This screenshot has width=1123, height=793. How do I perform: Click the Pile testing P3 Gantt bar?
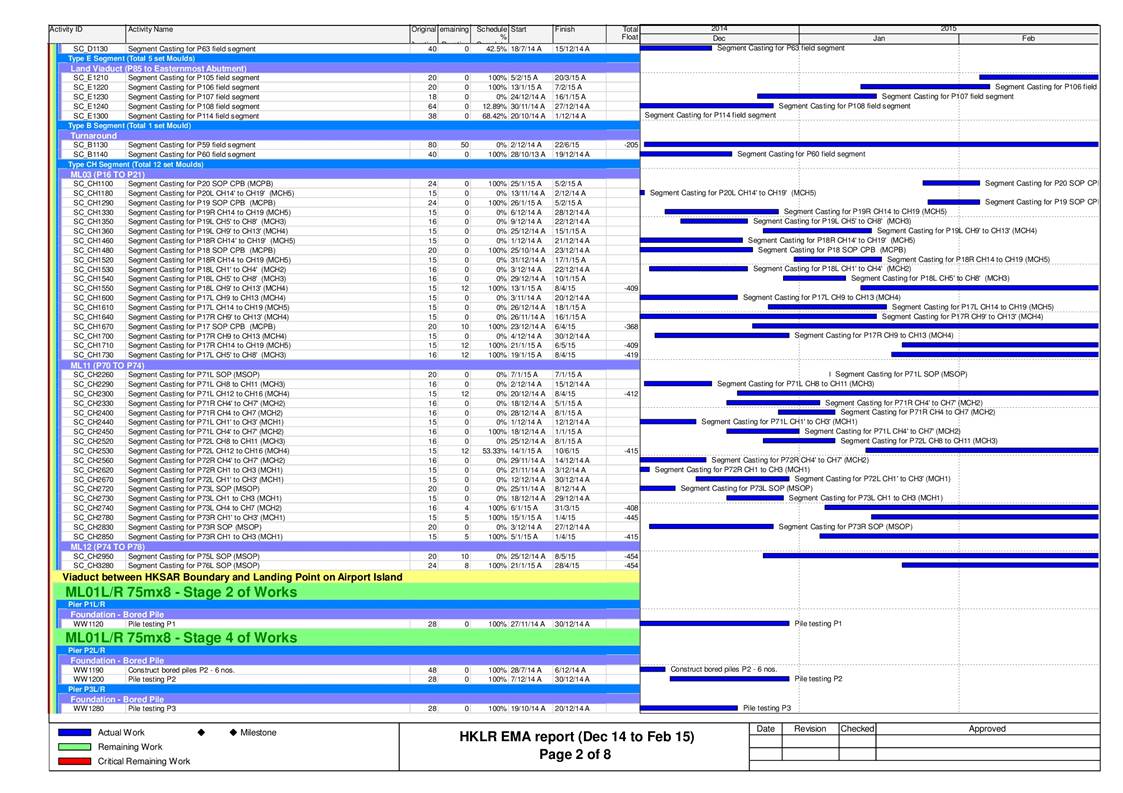(688, 708)
